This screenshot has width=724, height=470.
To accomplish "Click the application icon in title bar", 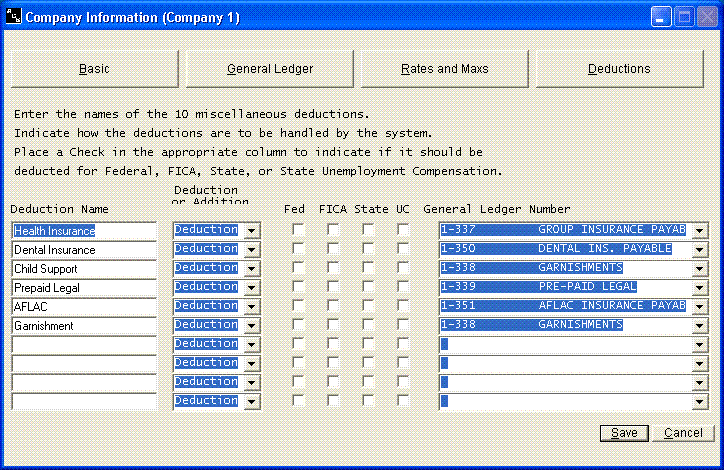I will tap(12, 17).
